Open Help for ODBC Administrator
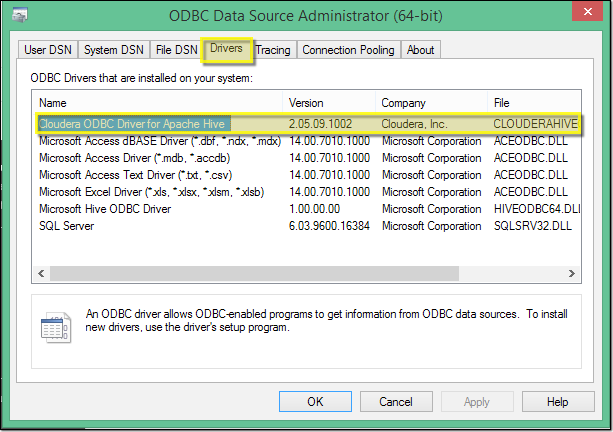 (558, 402)
